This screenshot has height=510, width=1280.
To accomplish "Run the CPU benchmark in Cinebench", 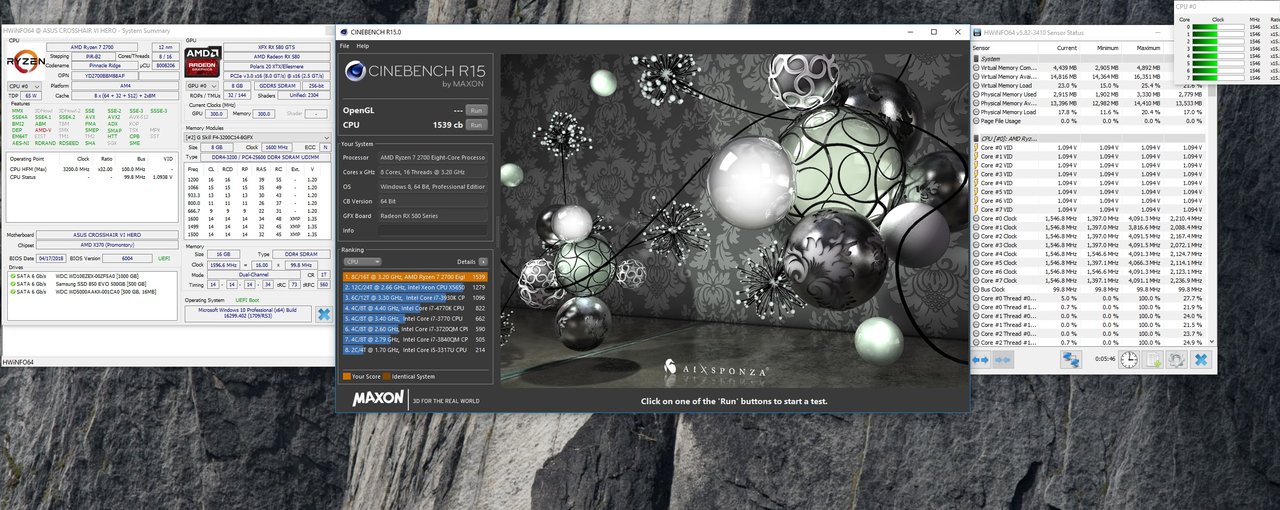I will pos(476,125).
